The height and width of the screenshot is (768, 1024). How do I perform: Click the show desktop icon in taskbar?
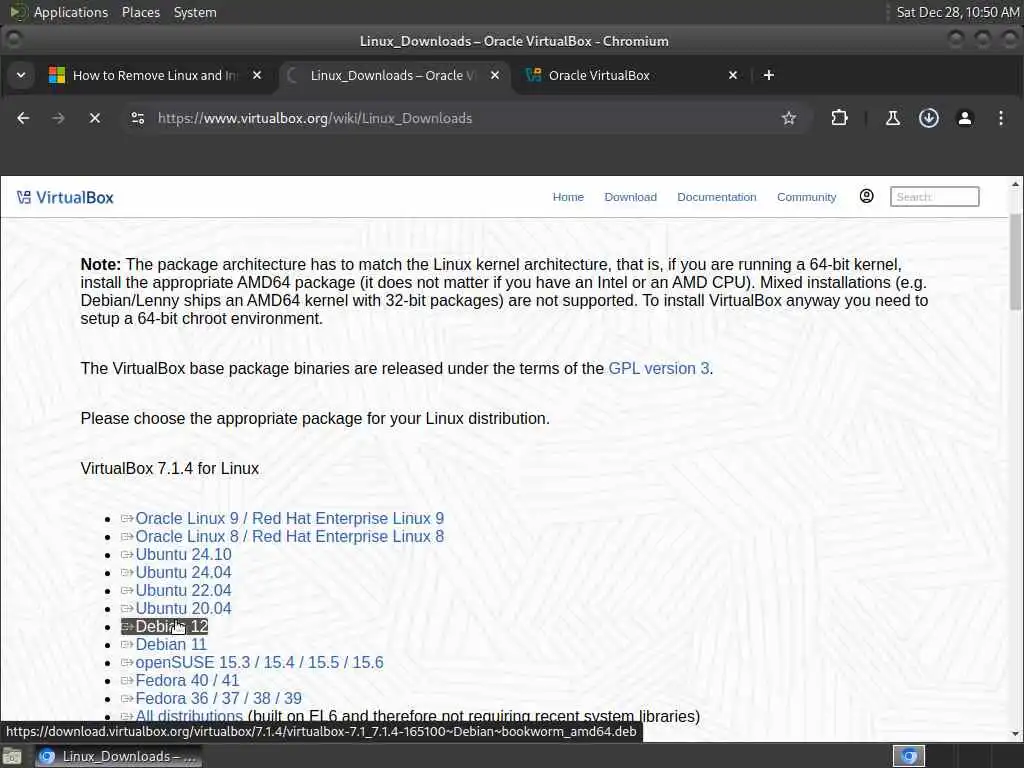12,756
